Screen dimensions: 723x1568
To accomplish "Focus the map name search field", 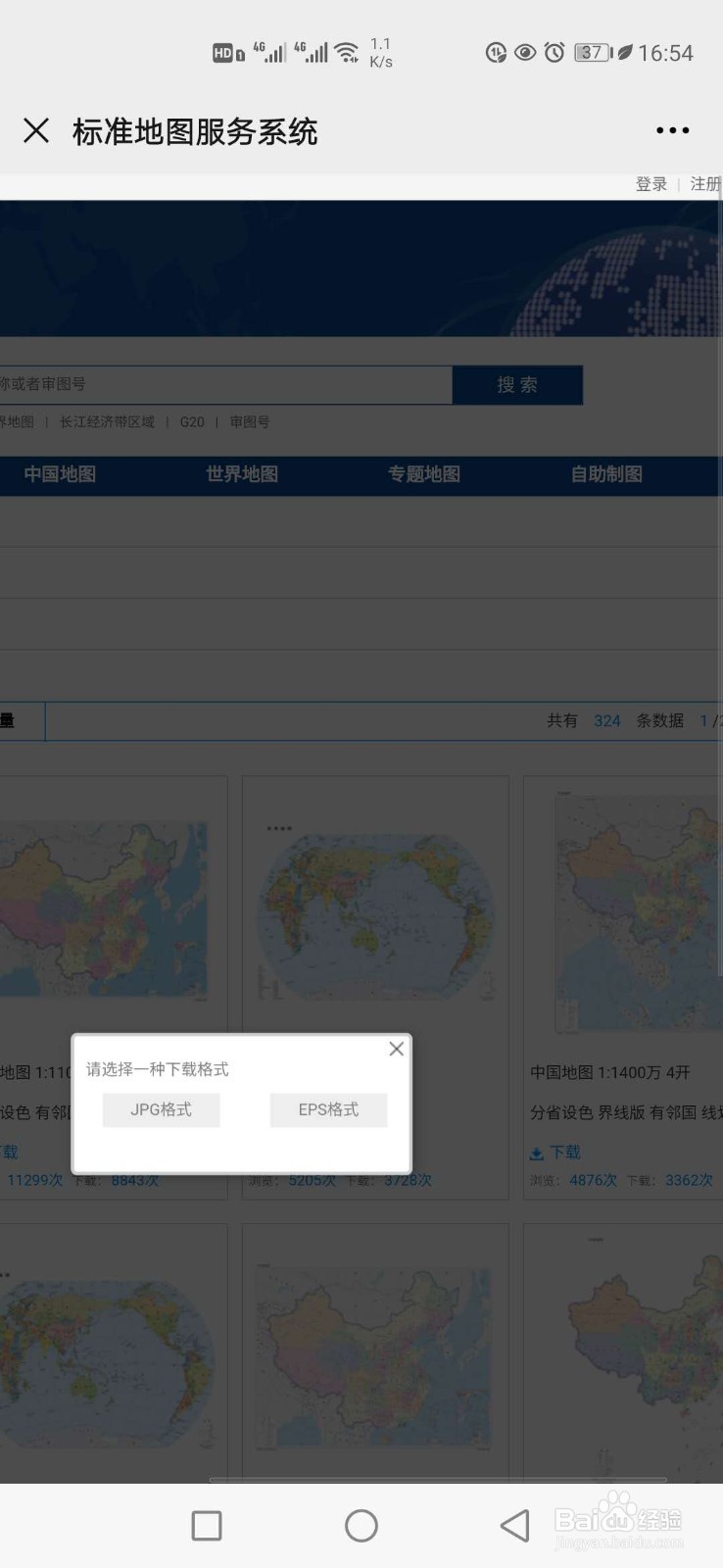I will pos(225,384).
